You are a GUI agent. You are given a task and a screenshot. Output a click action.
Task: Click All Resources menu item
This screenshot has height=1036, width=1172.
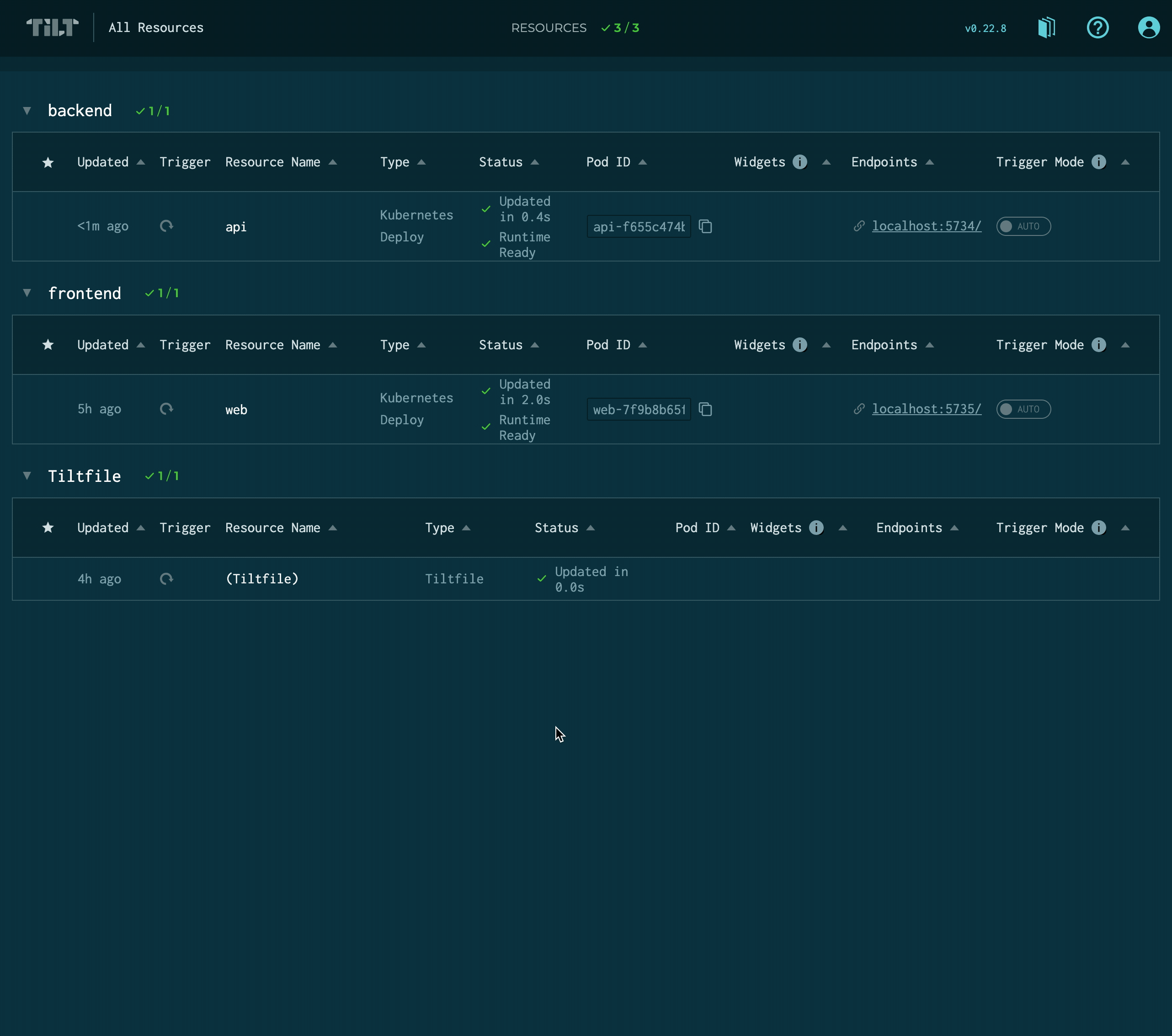pyautogui.click(x=156, y=27)
